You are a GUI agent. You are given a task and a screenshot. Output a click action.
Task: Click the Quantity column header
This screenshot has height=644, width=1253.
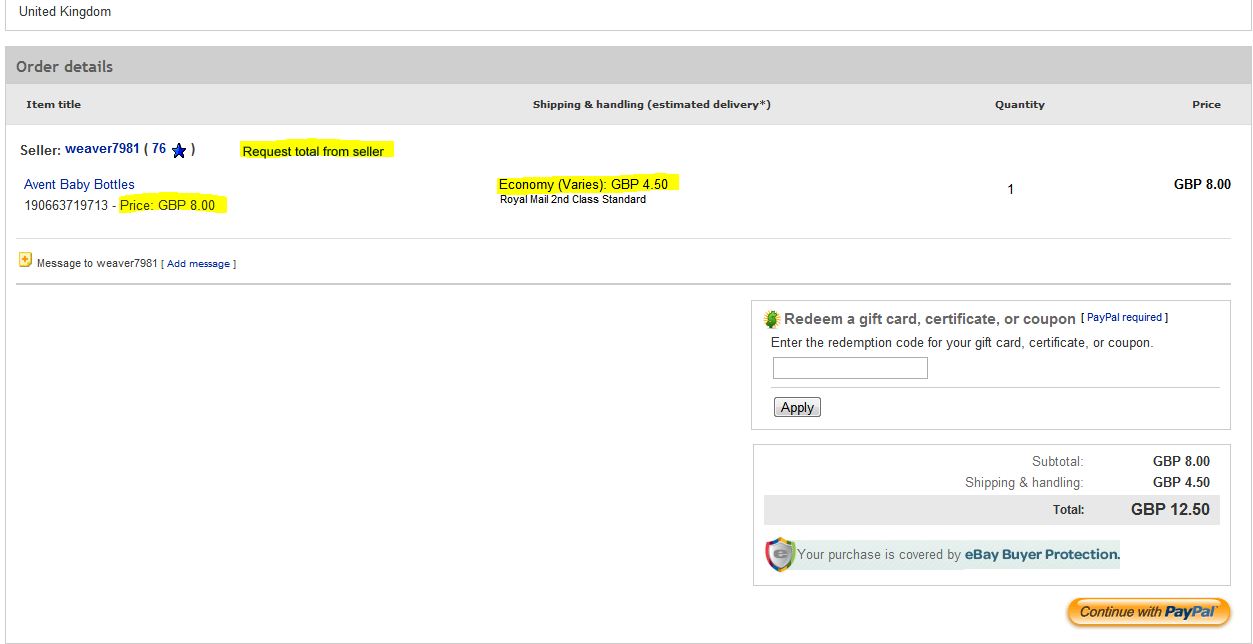pos(1020,104)
